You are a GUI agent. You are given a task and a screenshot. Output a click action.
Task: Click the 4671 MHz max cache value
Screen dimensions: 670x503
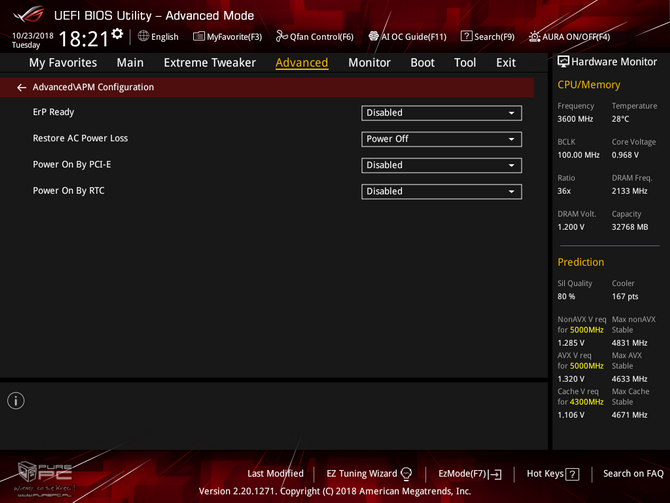coord(629,415)
